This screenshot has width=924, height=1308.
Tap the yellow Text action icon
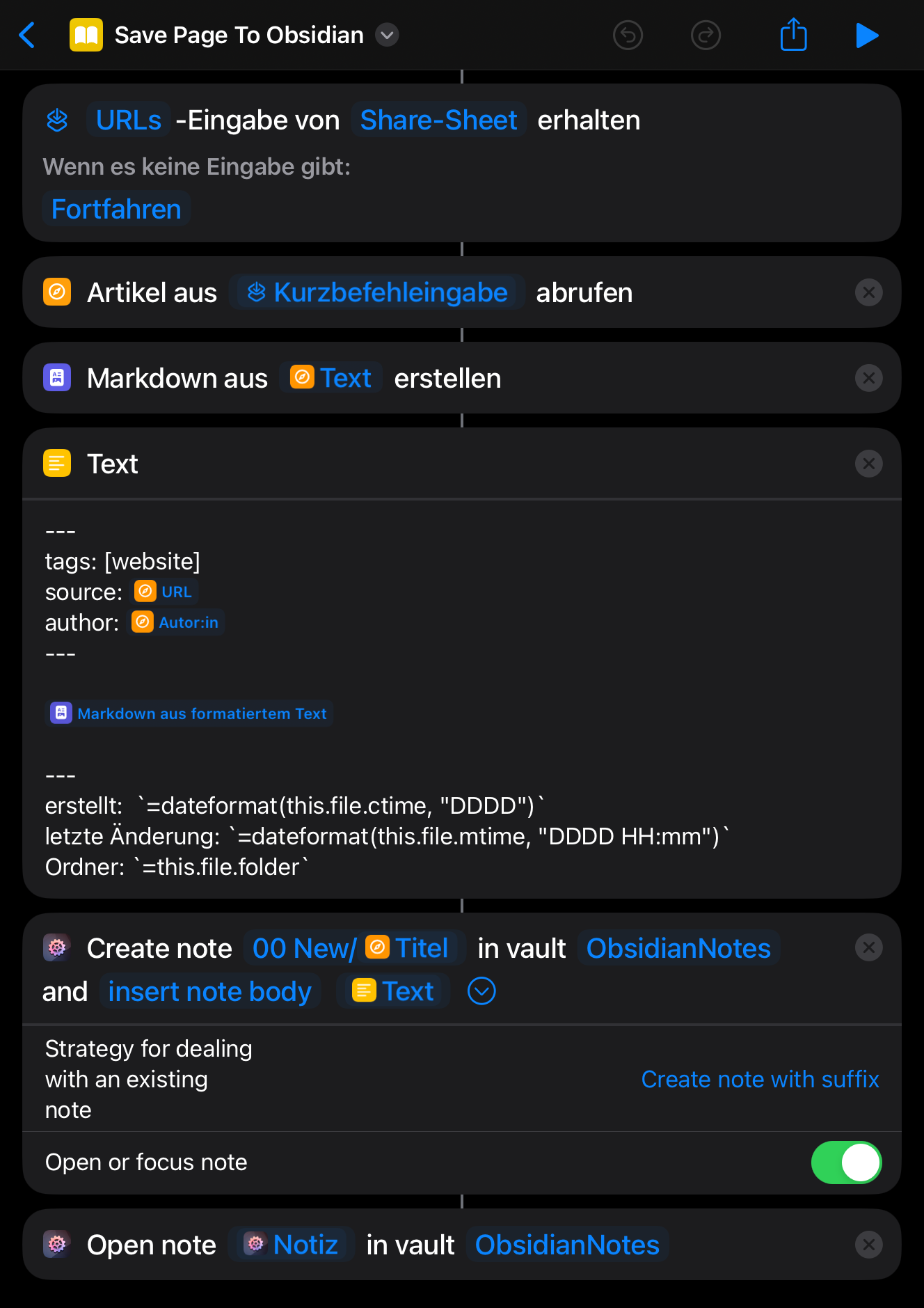coord(56,463)
